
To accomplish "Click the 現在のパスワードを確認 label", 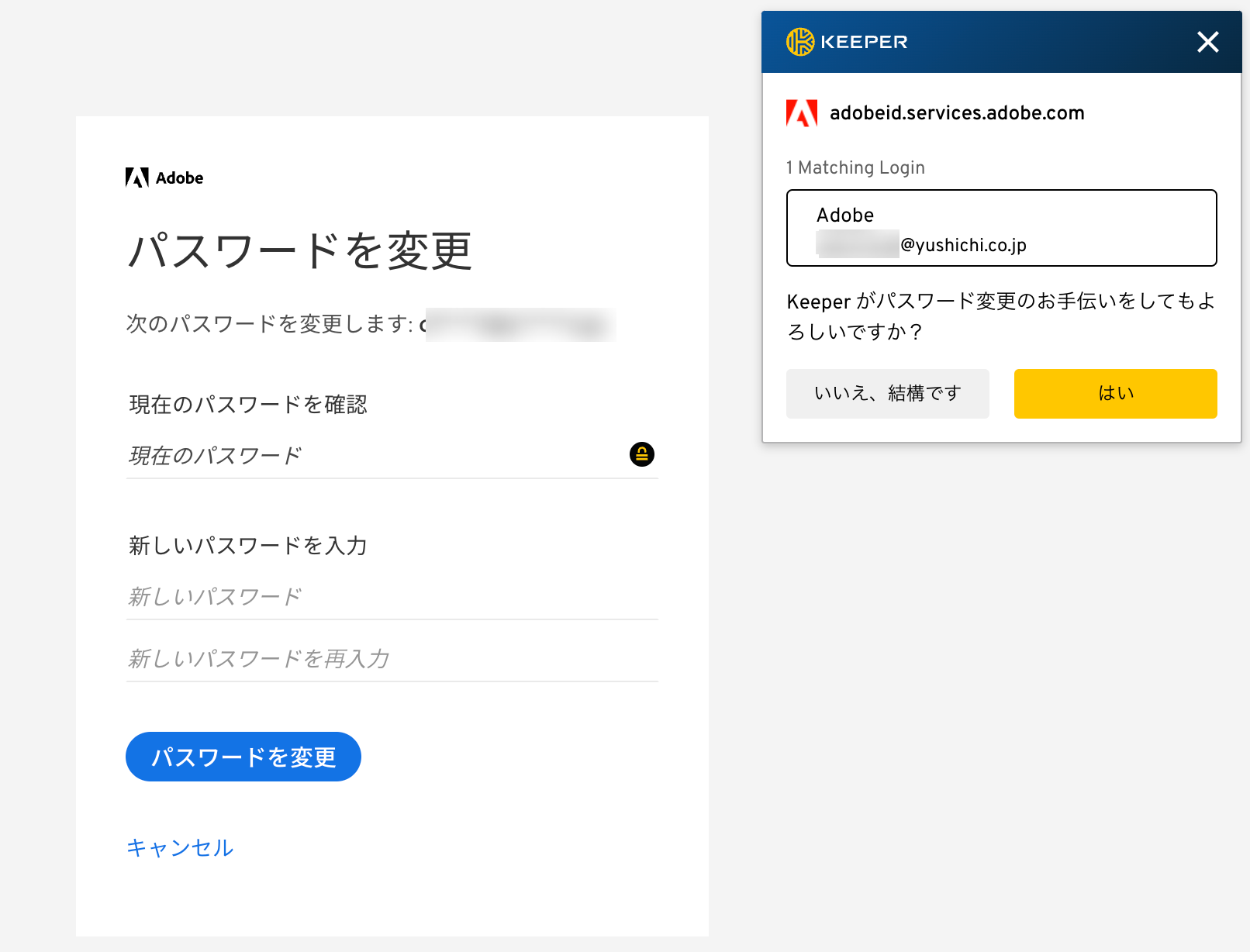I will (248, 405).
